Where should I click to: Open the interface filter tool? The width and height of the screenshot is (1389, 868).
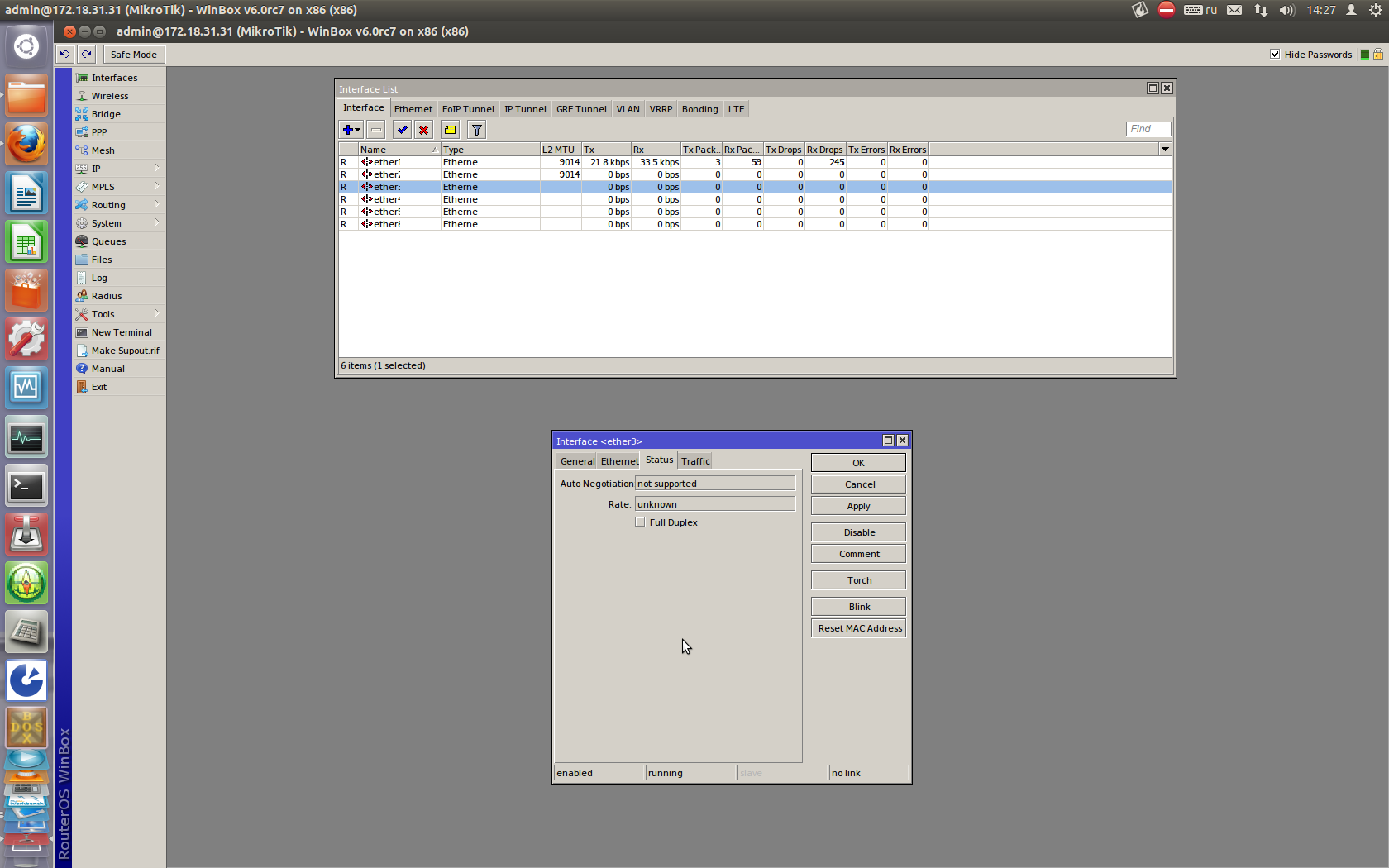[x=476, y=130]
